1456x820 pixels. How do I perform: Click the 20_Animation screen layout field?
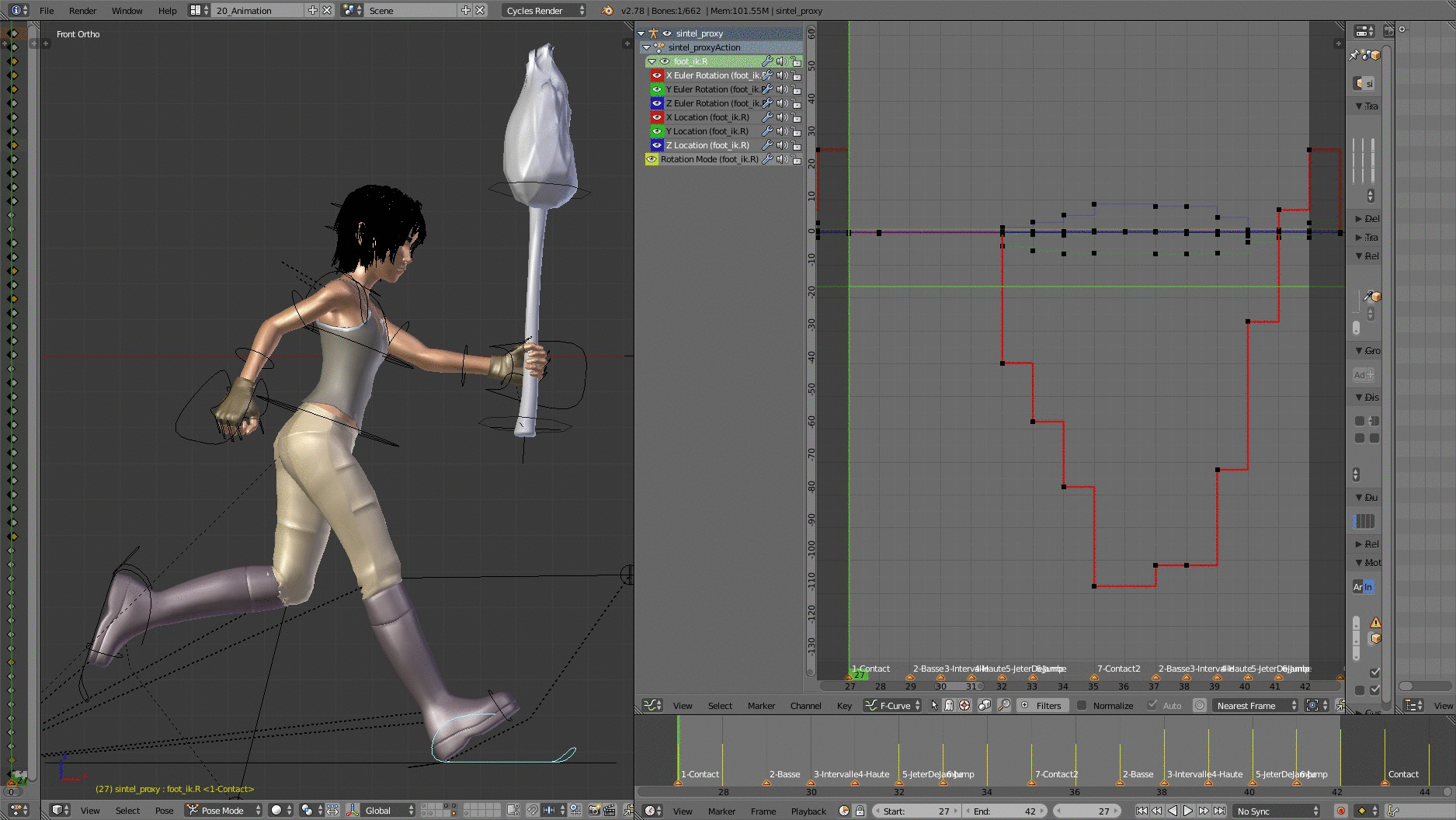pyautogui.click(x=258, y=10)
